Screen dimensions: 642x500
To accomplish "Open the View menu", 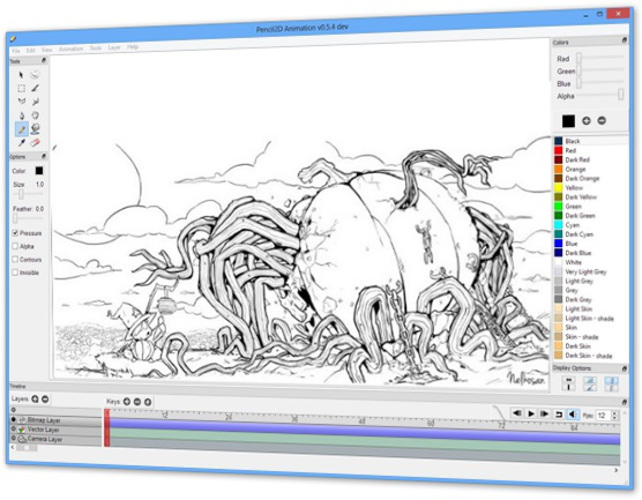I will coord(47,50).
